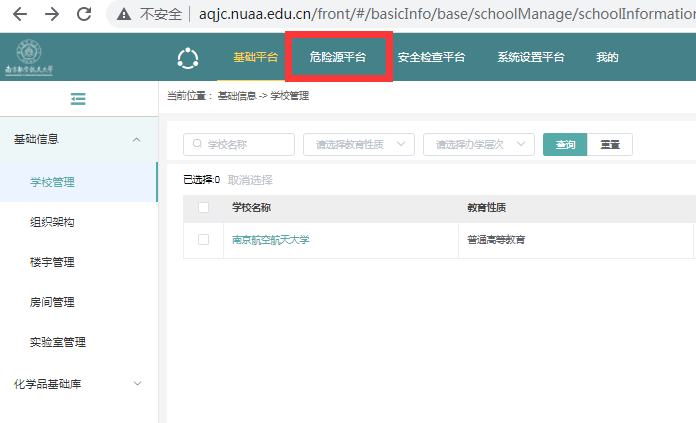This screenshot has height=423, width=696.
Task: Click the 查询 search button
Action: tap(565, 145)
